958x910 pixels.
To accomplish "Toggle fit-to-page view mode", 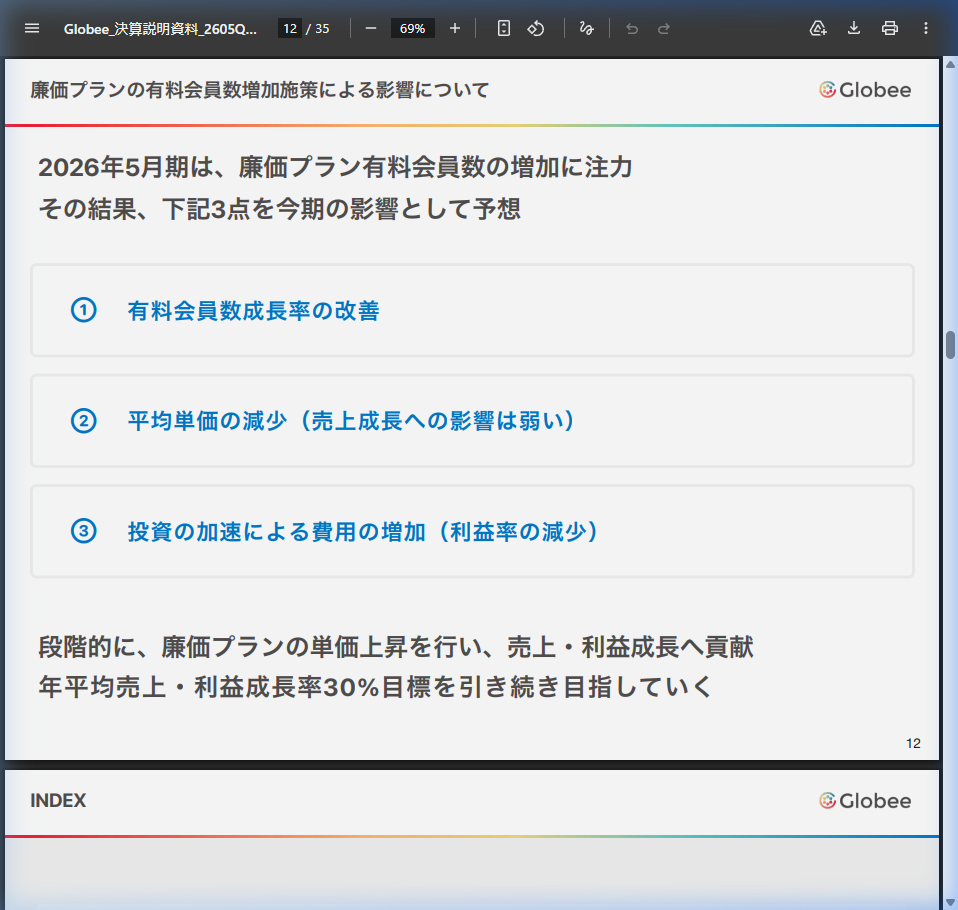I will coord(502,28).
